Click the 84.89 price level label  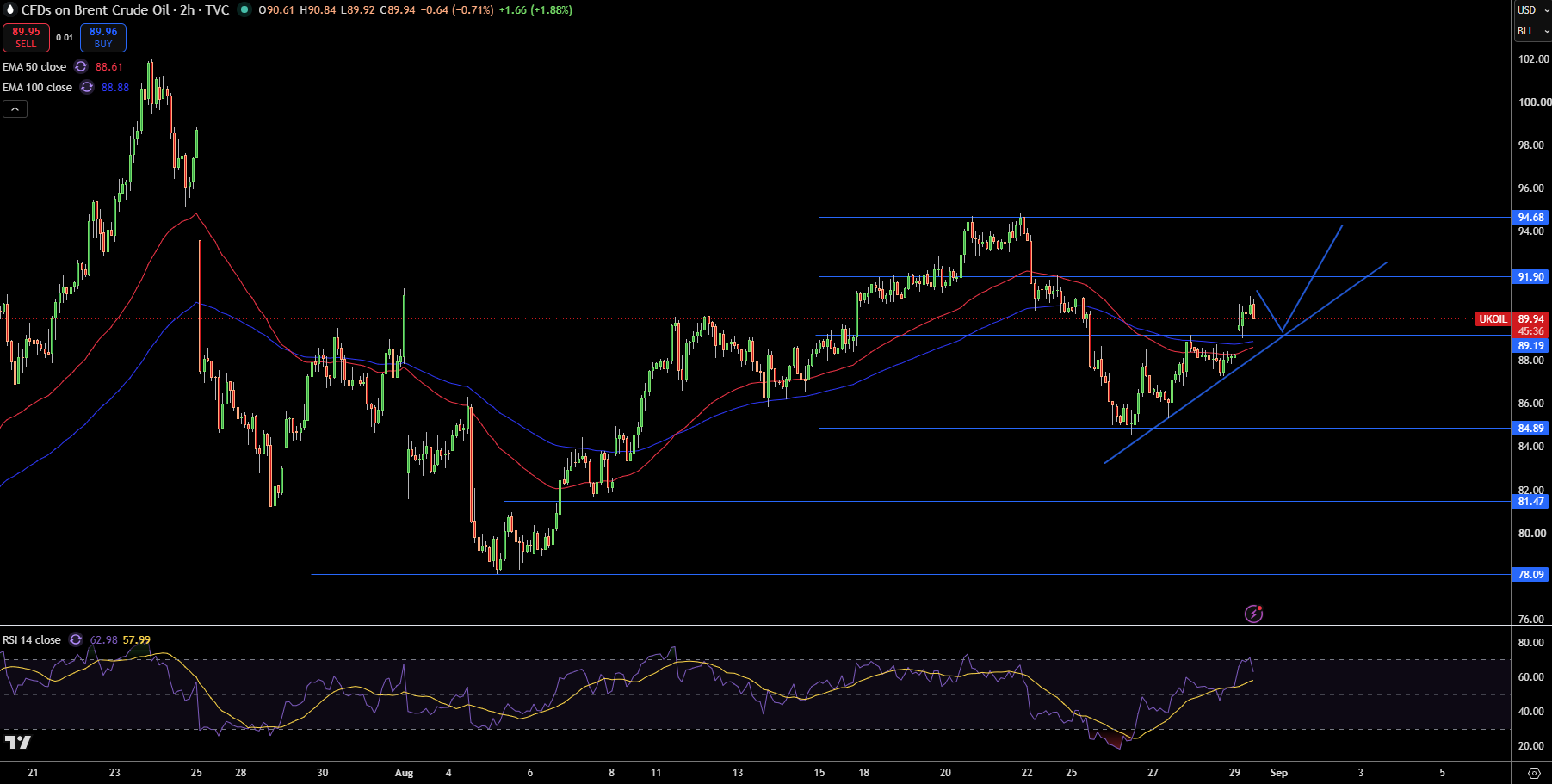tap(1530, 429)
